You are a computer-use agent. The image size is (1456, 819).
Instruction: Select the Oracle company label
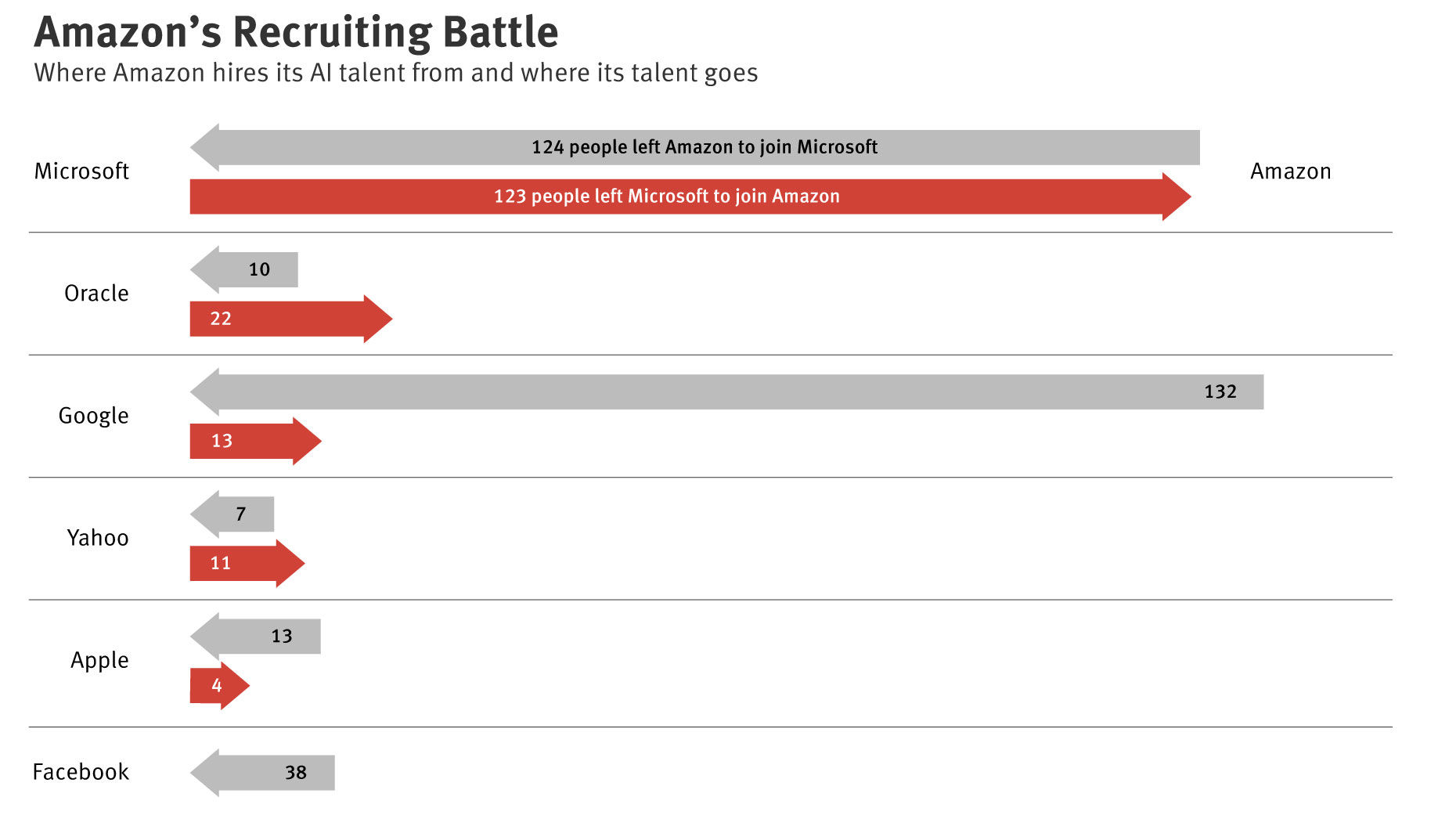96,294
